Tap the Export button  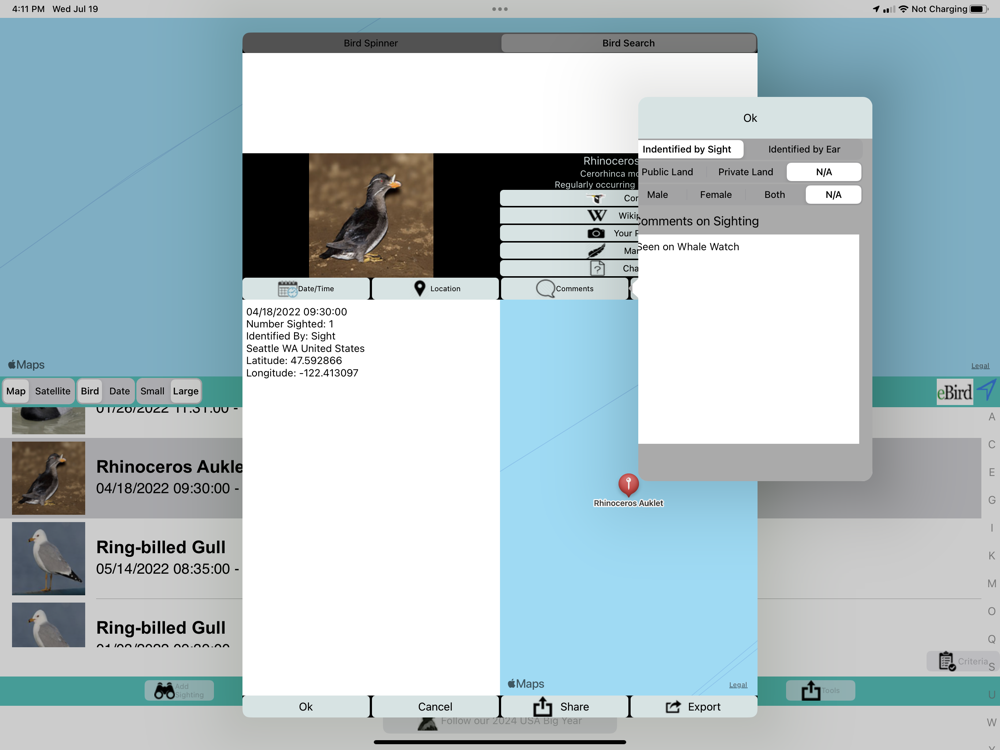tap(693, 707)
